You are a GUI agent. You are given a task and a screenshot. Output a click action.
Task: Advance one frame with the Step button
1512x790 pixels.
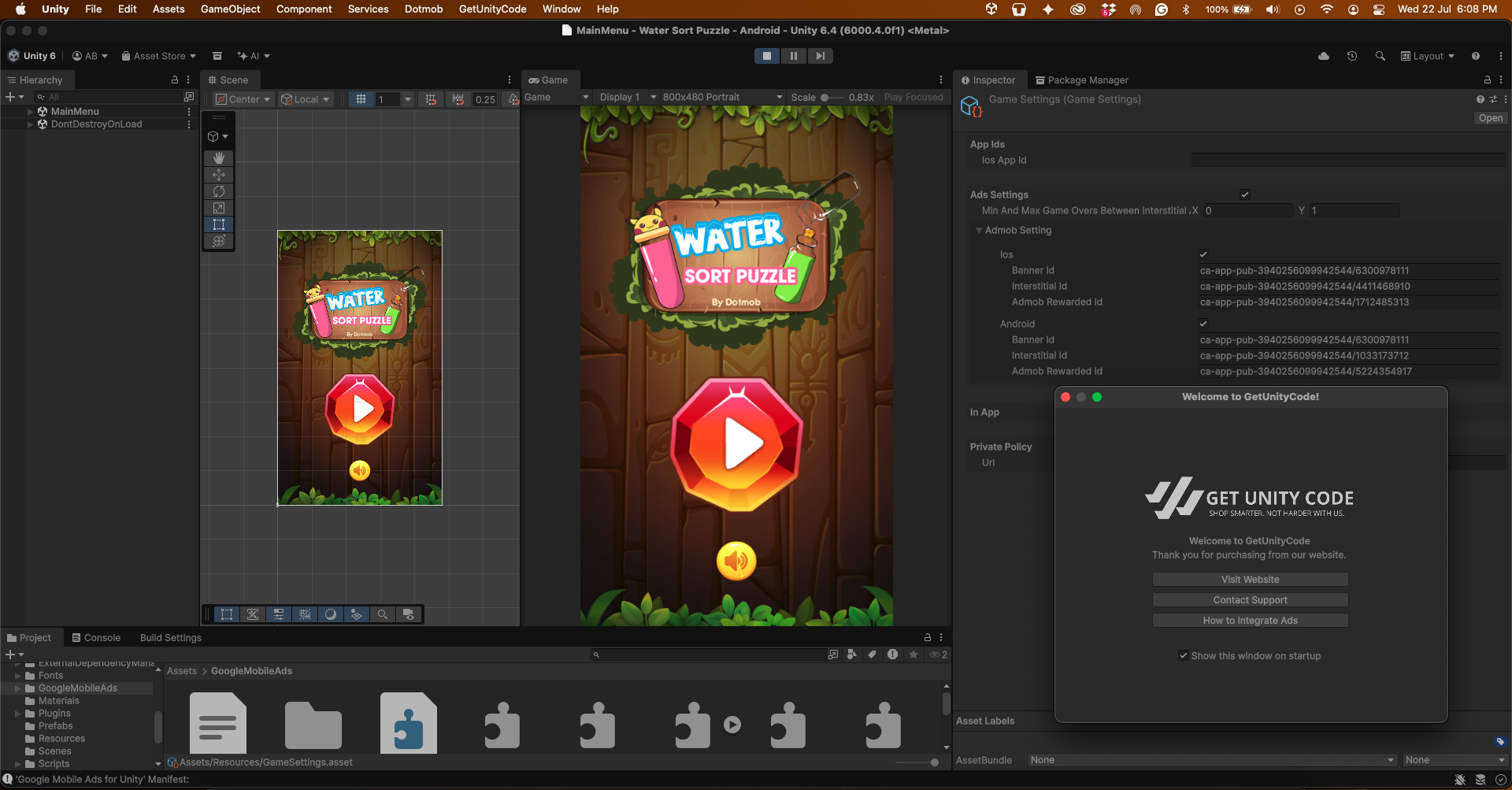[821, 56]
